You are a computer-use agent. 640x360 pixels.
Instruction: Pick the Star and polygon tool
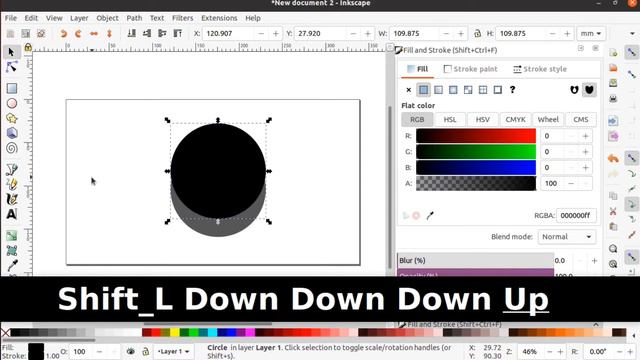click(x=11, y=118)
